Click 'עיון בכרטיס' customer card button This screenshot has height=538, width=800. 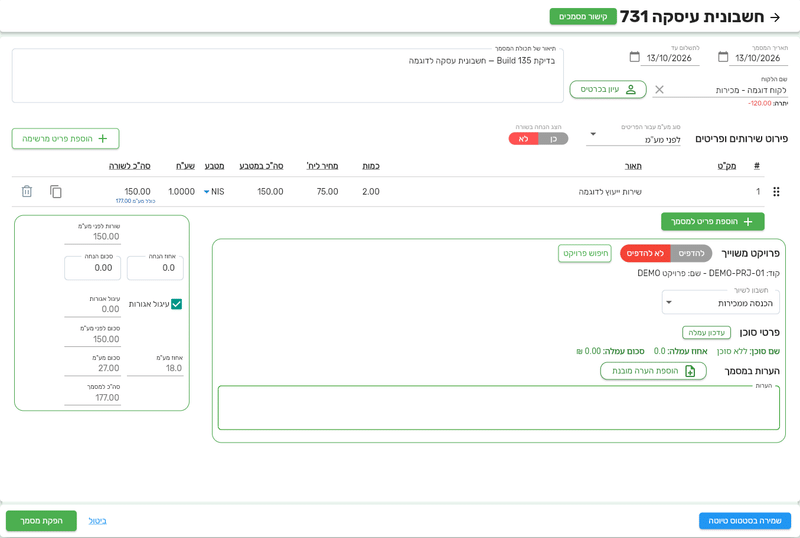(608, 89)
